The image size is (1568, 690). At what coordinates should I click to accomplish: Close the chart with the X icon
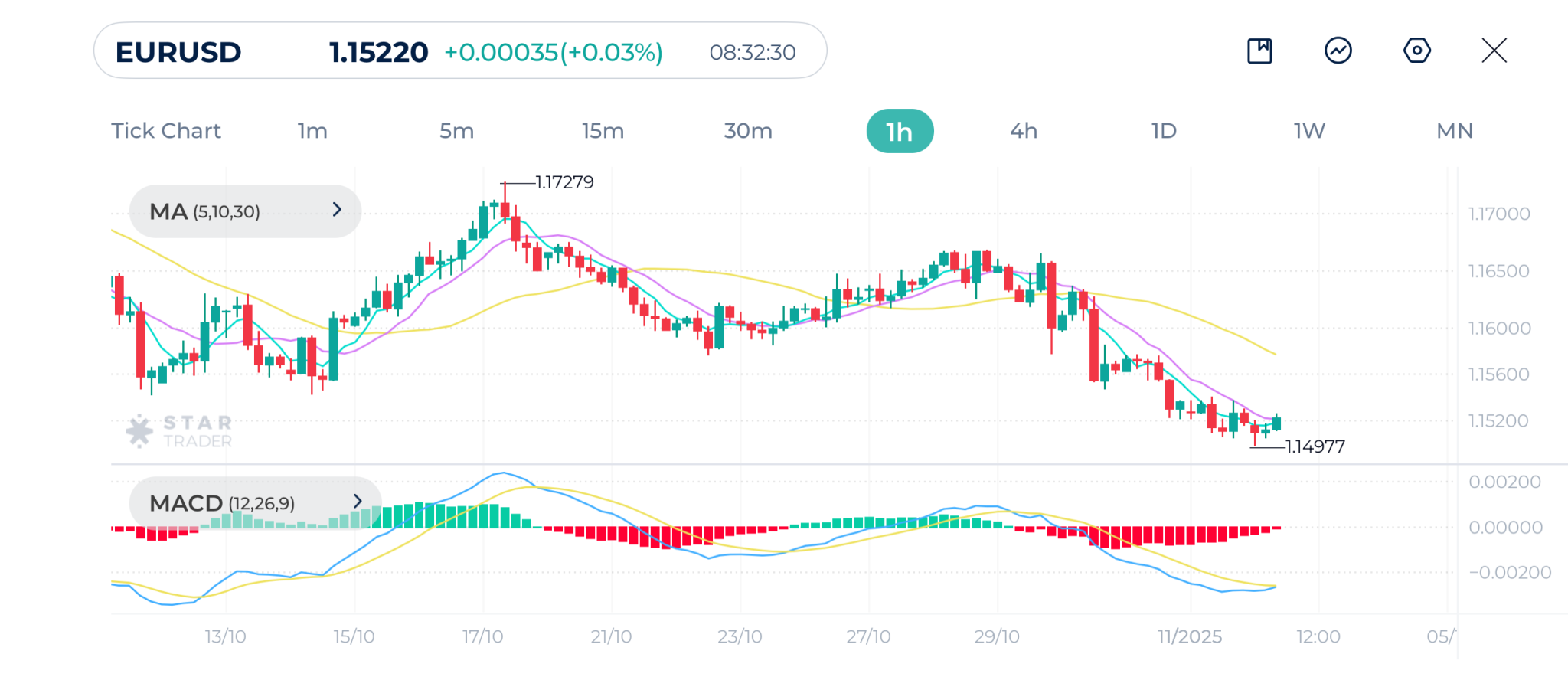(1494, 51)
